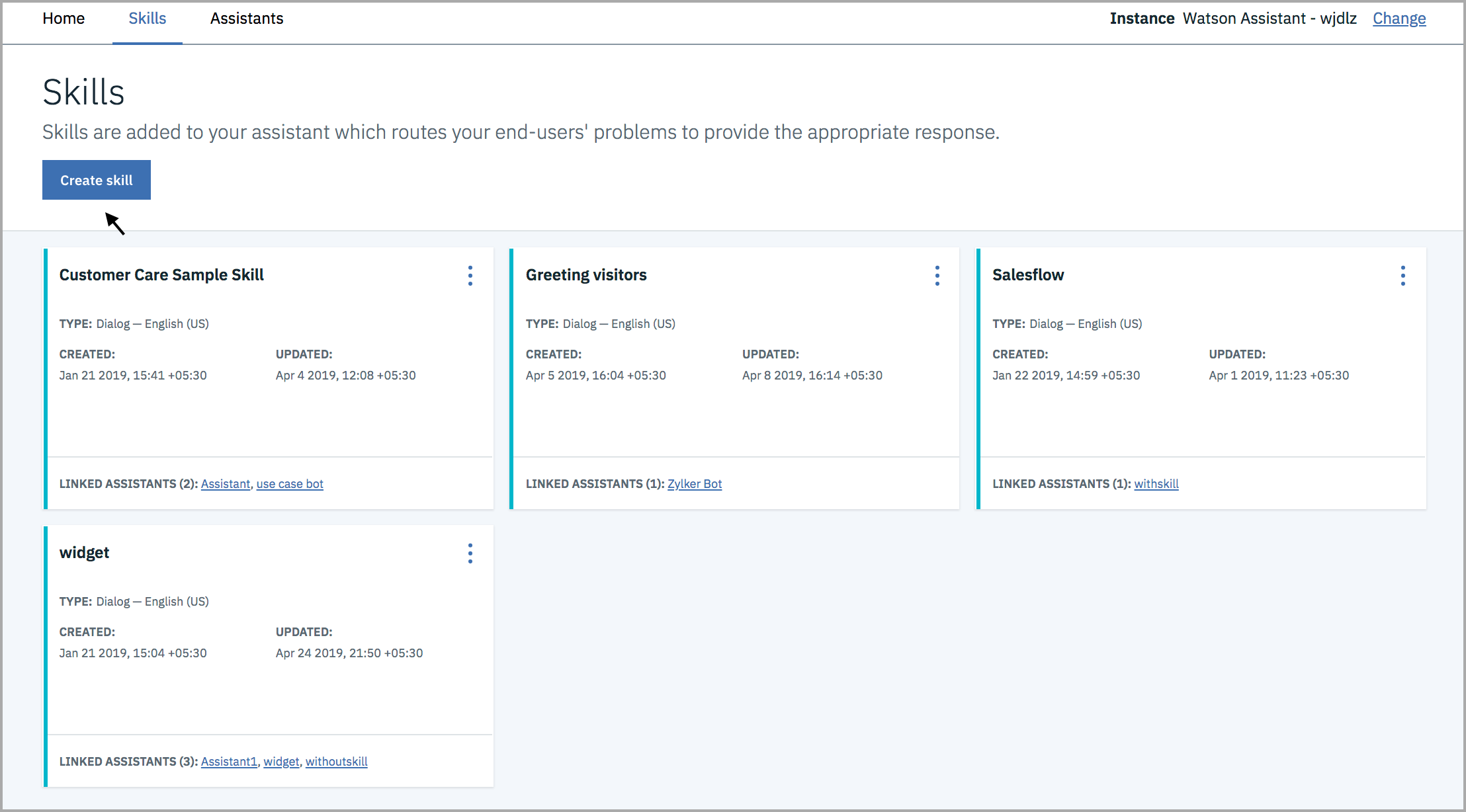Switch to the Assistants tab
The height and width of the screenshot is (812, 1466).
point(246,19)
